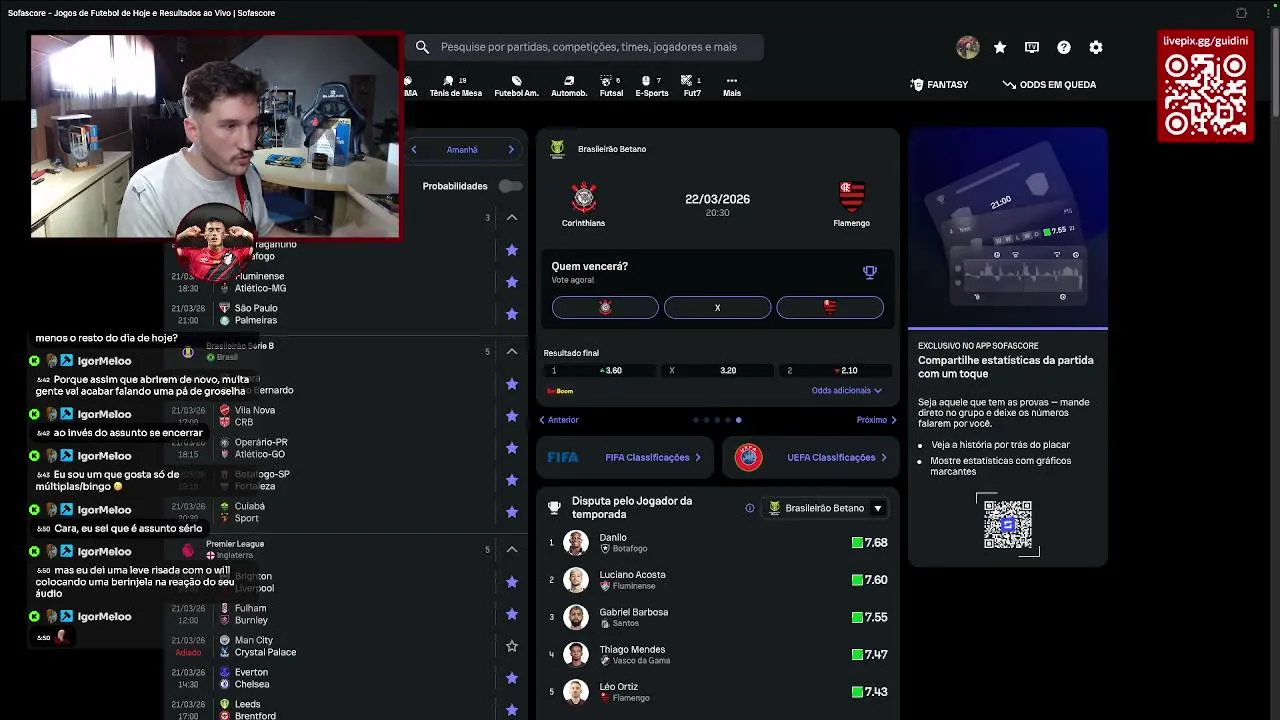The height and width of the screenshot is (720, 1280).
Task: Open the Premier League logo in match list
Action: 188,550
